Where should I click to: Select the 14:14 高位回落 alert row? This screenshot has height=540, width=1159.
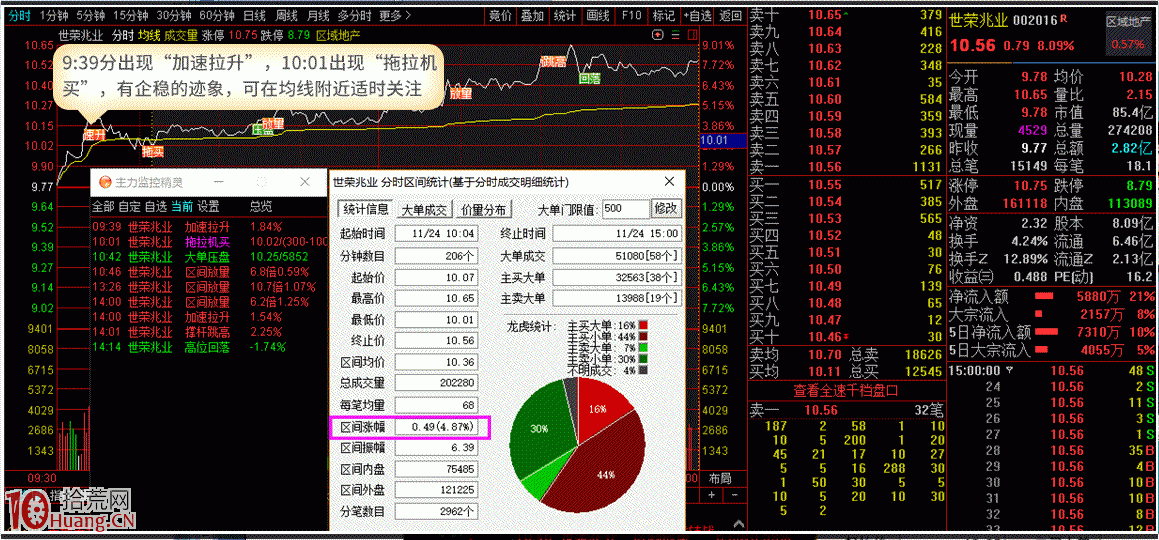pyautogui.click(x=209, y=346)
